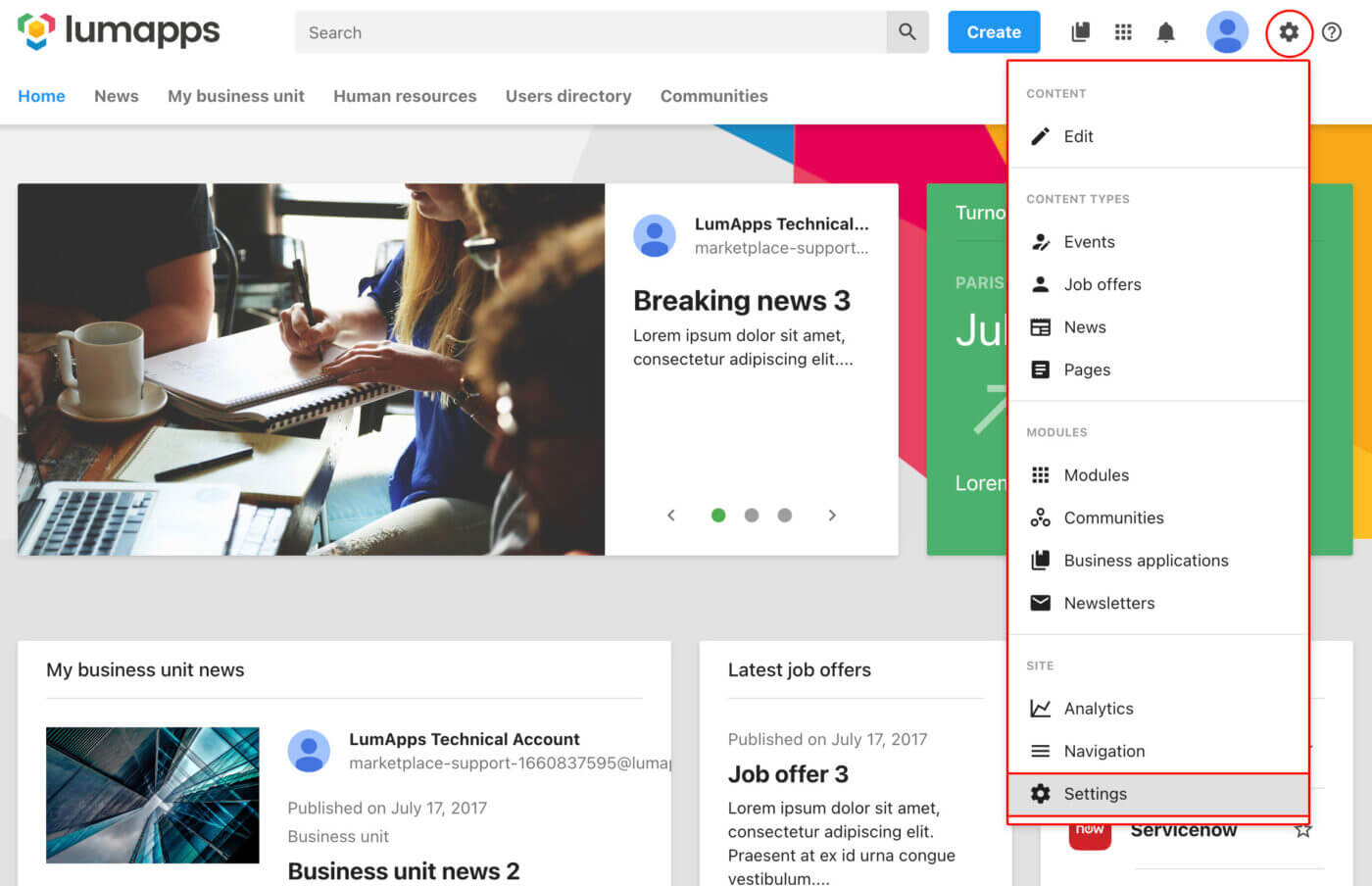
Task: Open the Users directory tab
Action: pos(568,96)
